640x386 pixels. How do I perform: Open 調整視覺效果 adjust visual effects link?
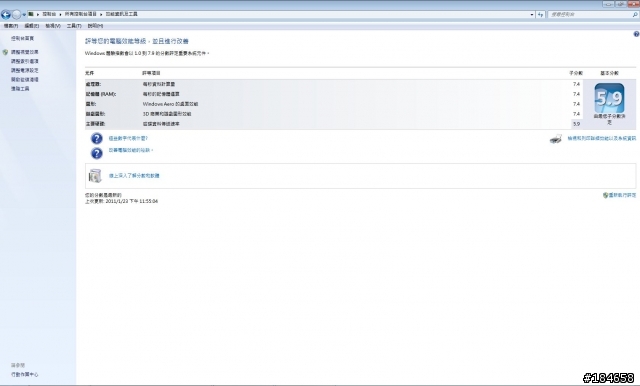(24, 52)
